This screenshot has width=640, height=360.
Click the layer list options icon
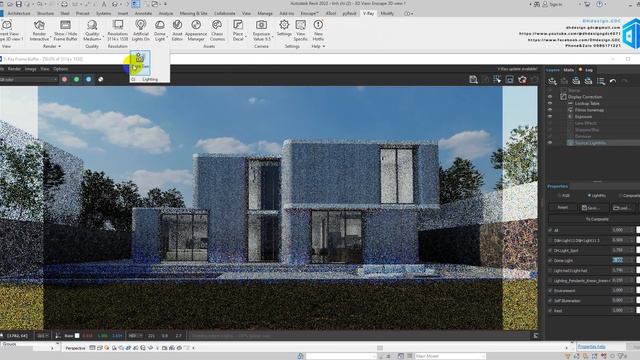(x=601, y=81)
